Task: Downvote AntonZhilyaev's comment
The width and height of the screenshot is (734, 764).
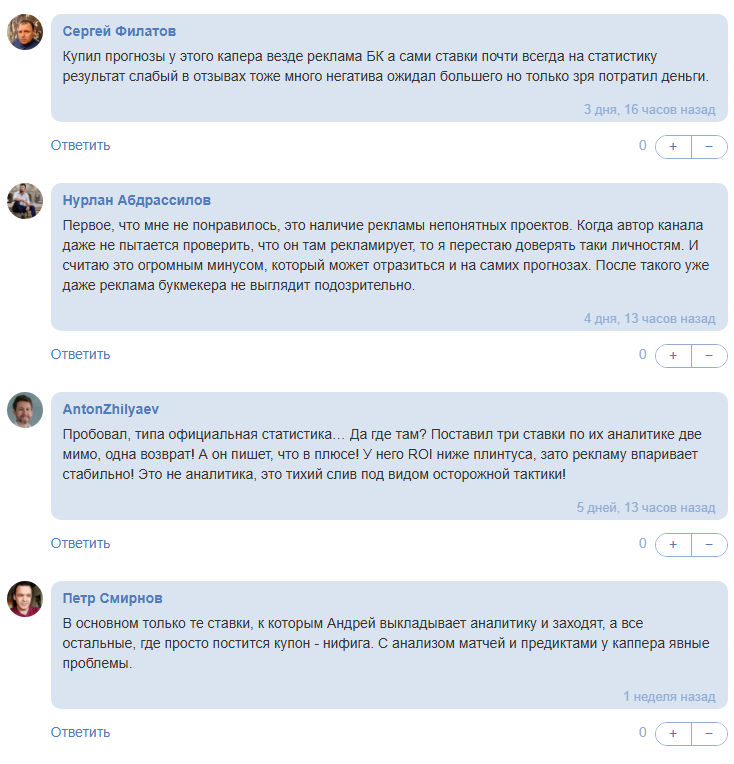Action: point(709,544)
